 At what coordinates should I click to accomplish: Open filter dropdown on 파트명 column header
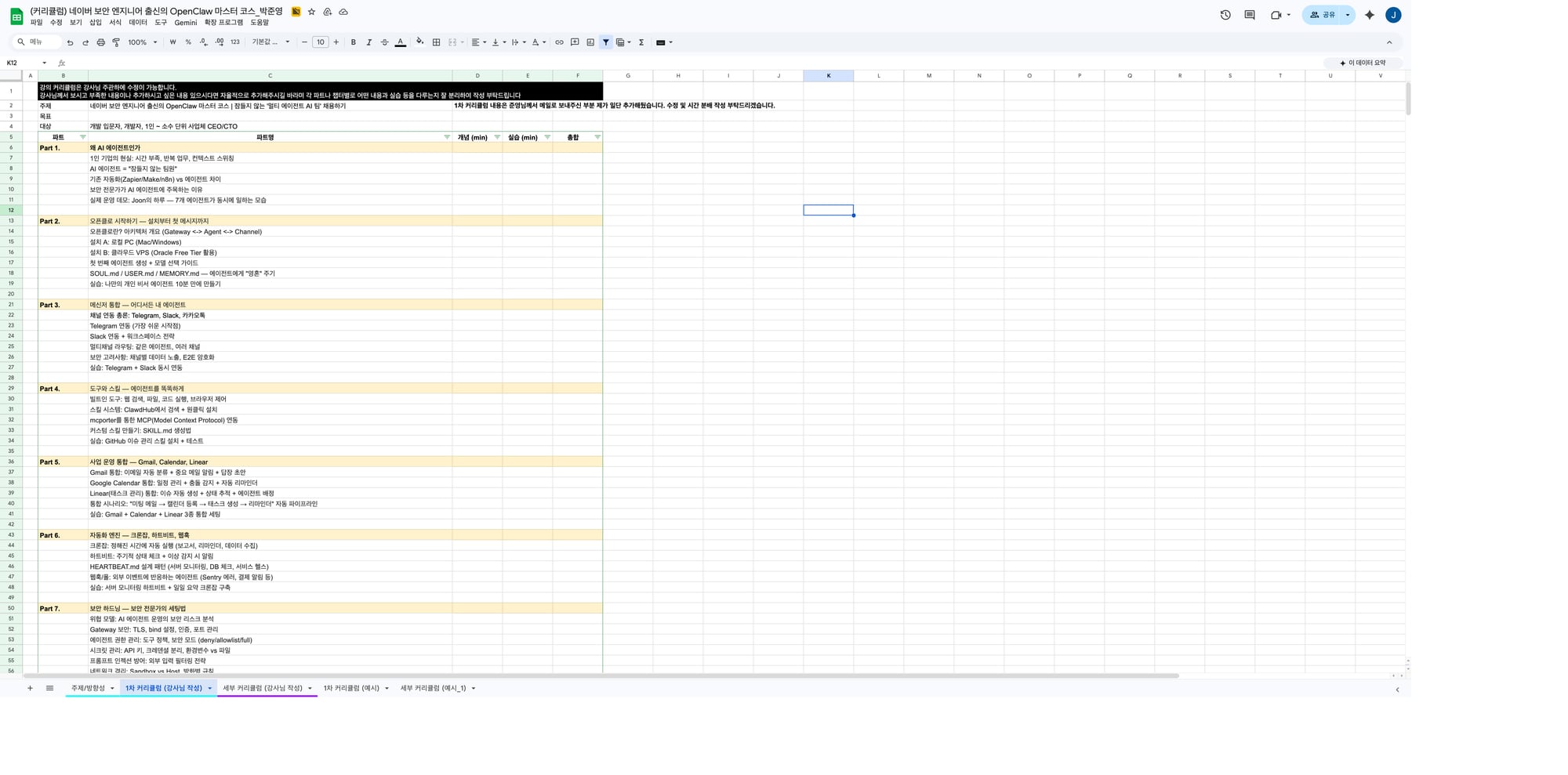447,137
